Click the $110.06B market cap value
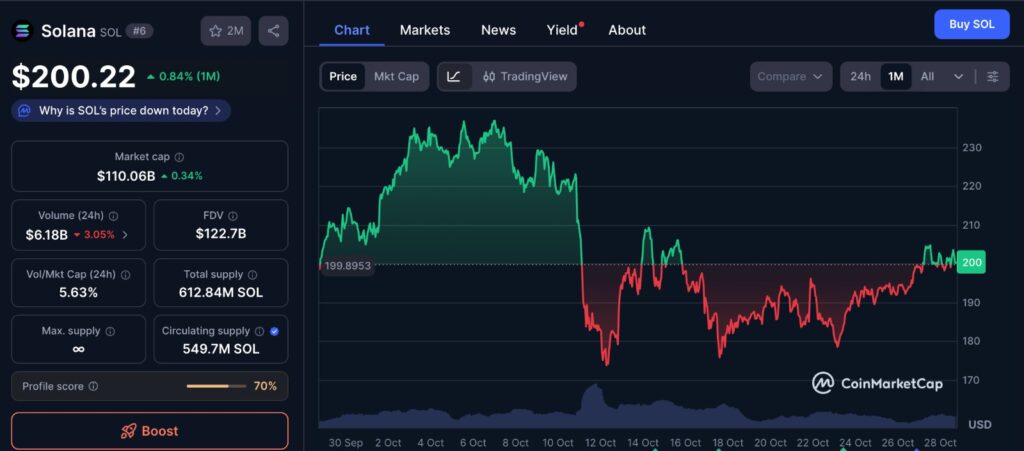1024x451 pixels. coord(126,176)
